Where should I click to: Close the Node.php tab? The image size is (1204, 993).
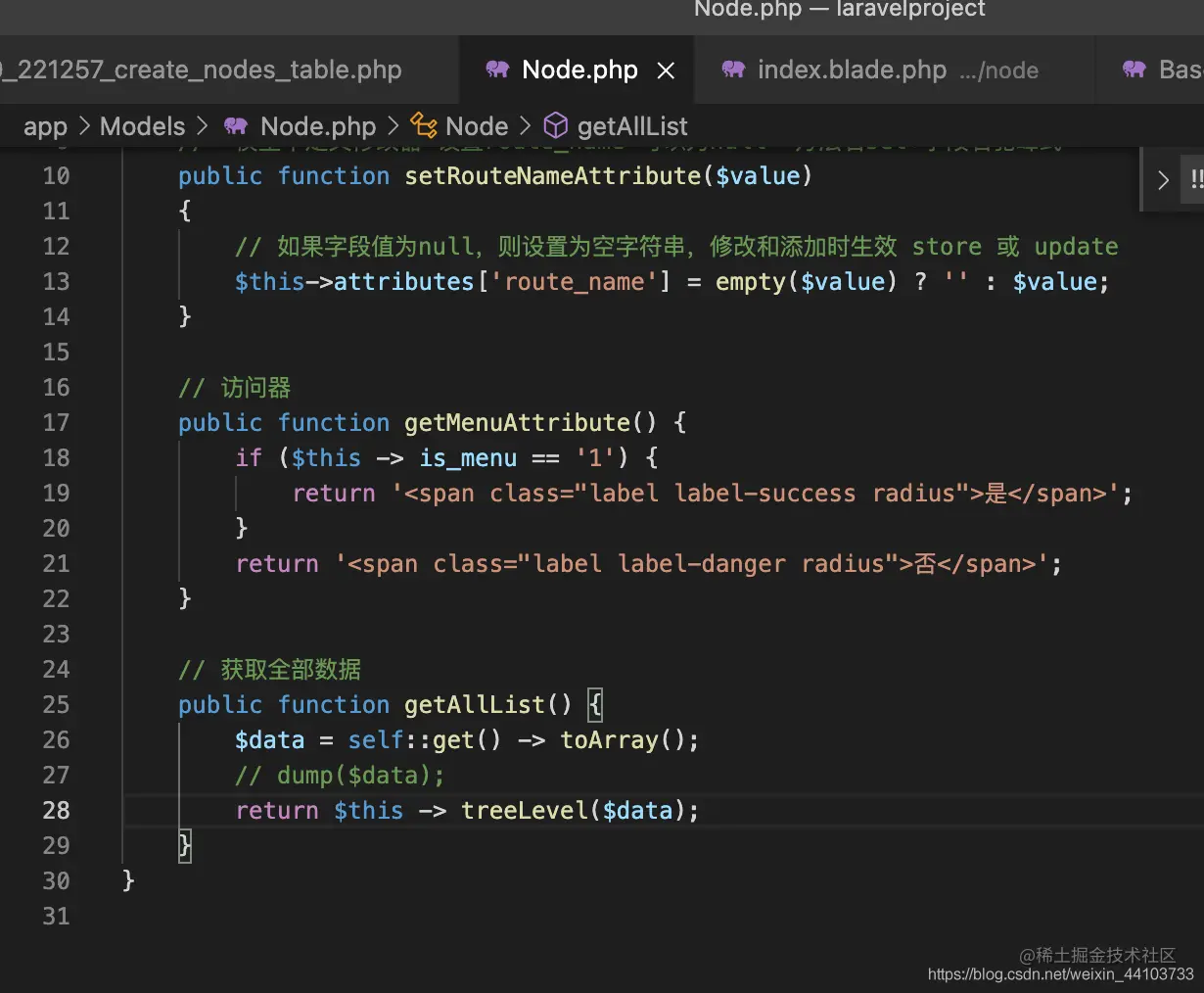coord(666,71)
